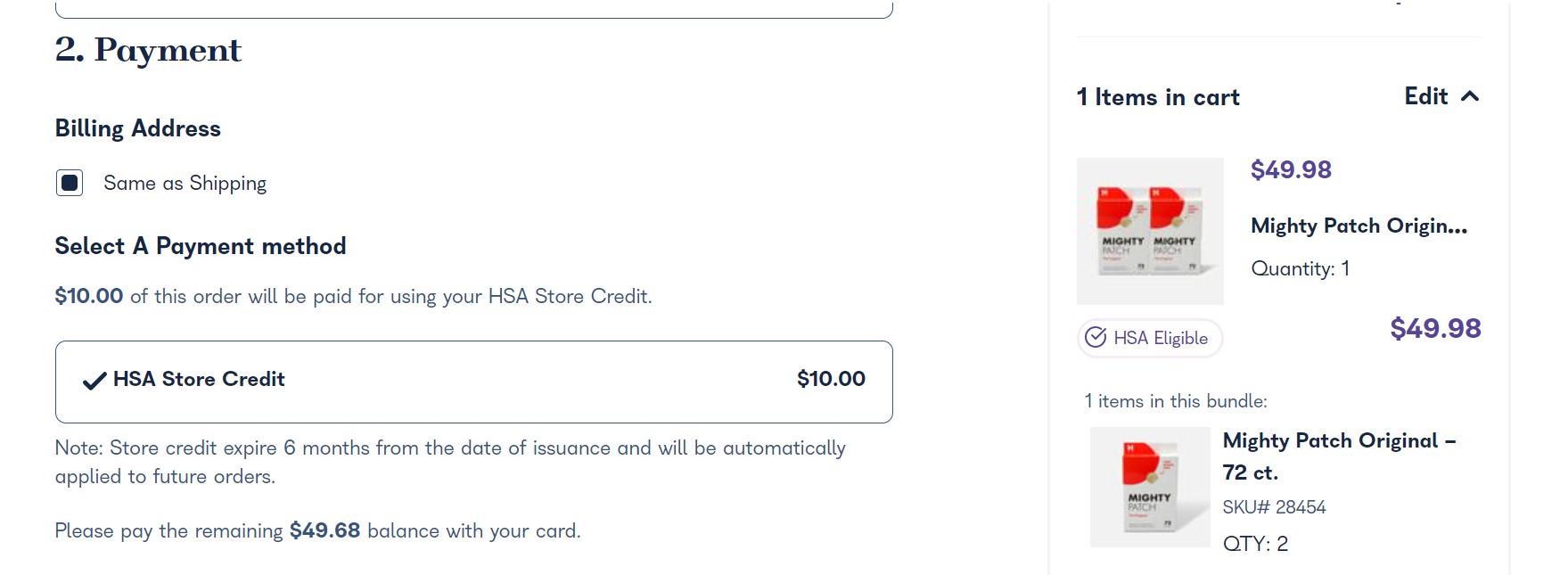Click the bundle item Mighty Patch thumbnail
Viewport: 1568px width, 575px height.
pyautogui.click(x=1150, y=487)
